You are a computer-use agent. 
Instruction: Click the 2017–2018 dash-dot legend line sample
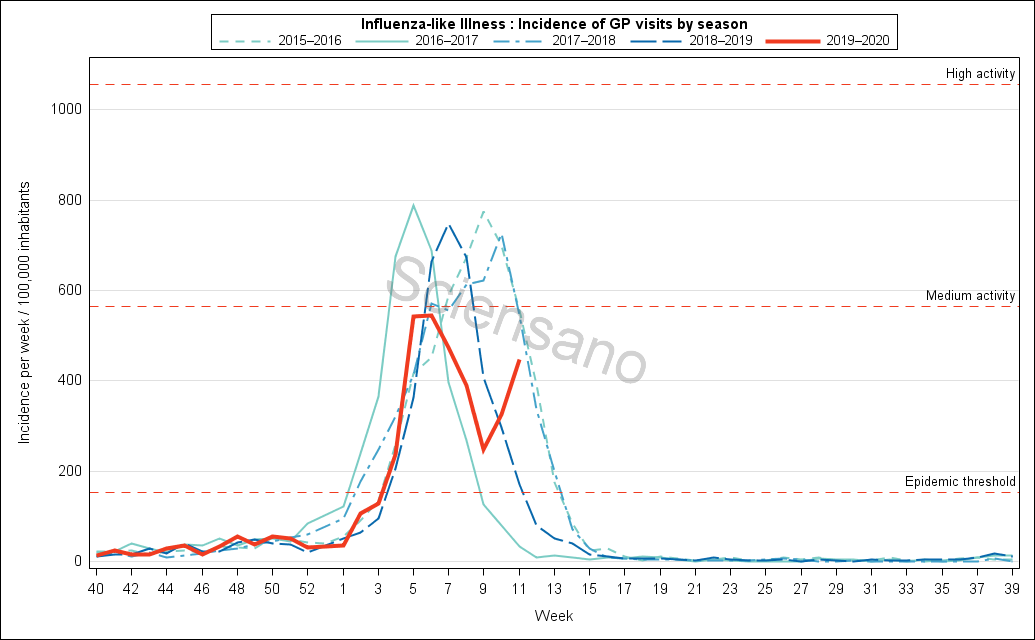[x=525, y=41]
